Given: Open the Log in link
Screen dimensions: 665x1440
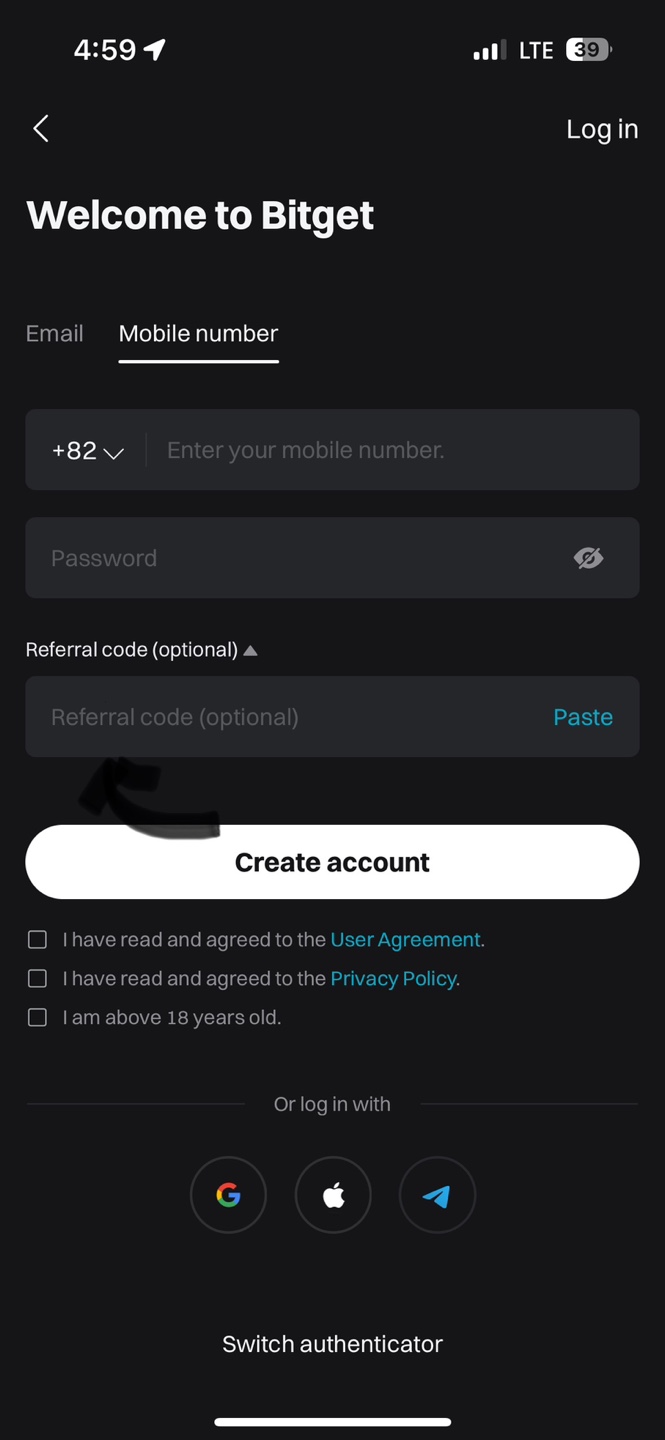Looking at the screenshot, I should [x=602, y=129].
